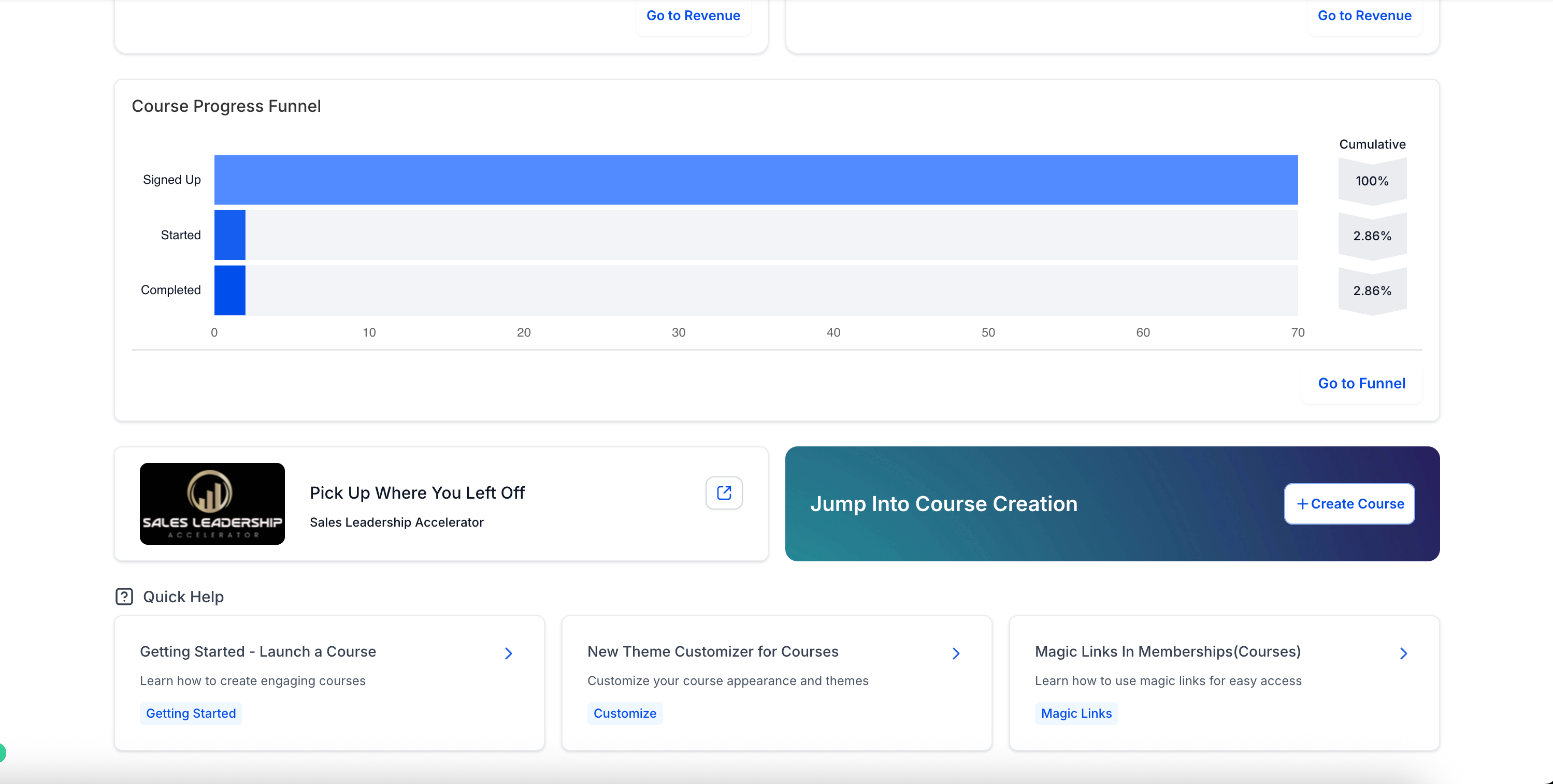Click the Signed Up funnel bar
The height and width of the screenshot is (784, 1553).
(755, 180)
